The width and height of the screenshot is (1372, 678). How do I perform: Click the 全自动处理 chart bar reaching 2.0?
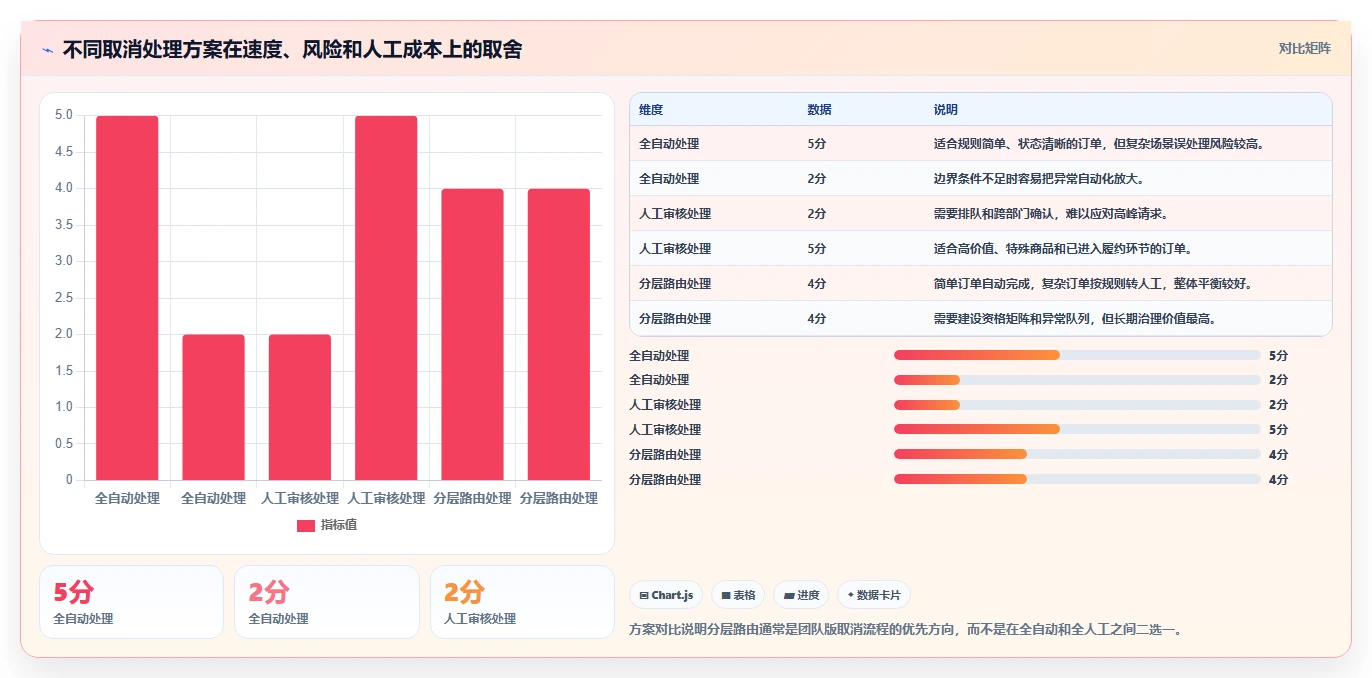coord(213,407)
